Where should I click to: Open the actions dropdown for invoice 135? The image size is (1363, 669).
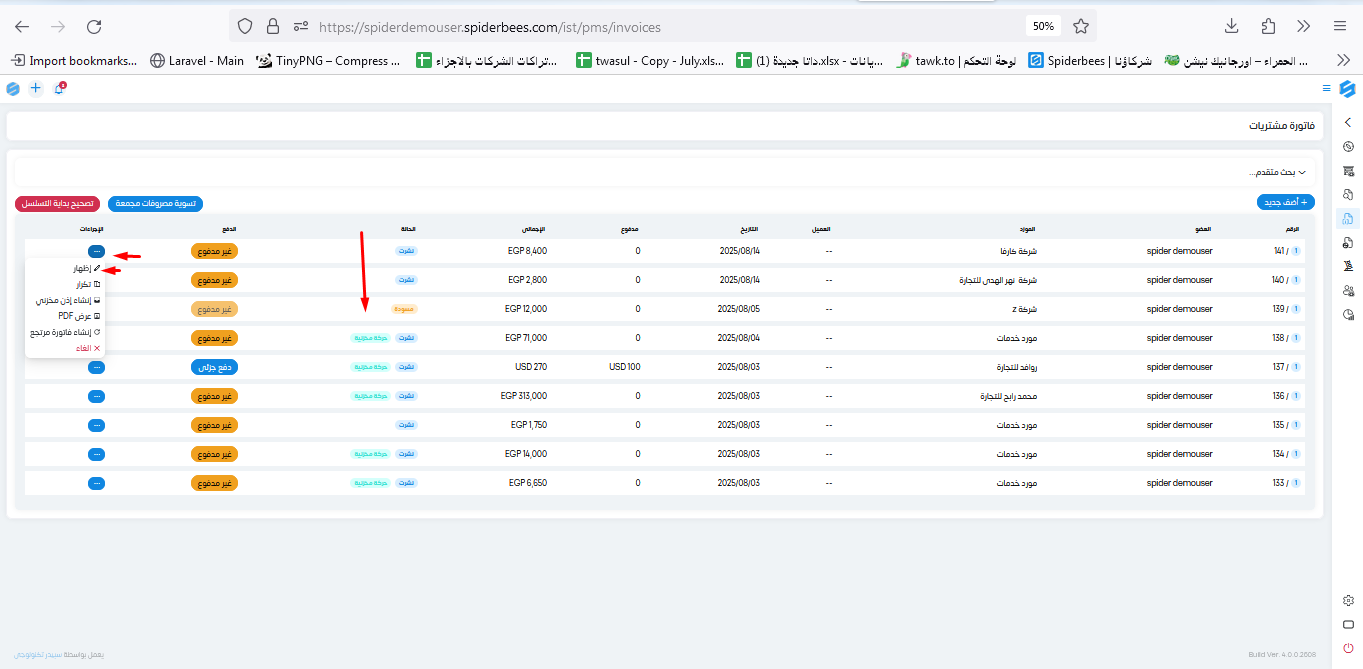(x=96, y=425)
